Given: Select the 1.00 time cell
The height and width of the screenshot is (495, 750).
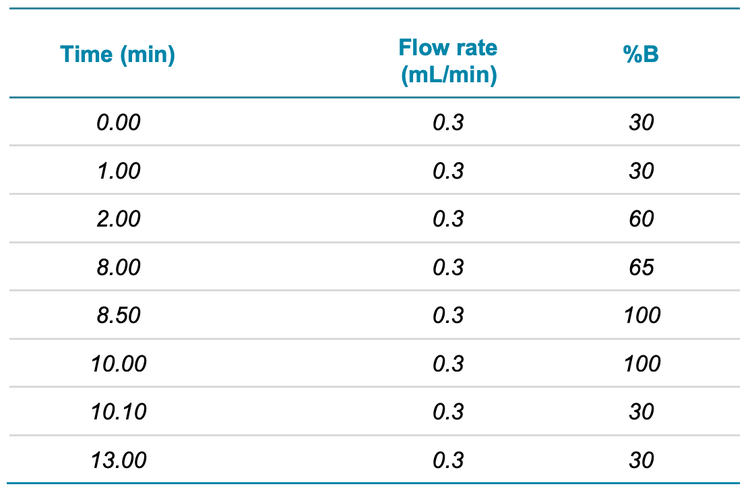Looking at the screenshot, I should tap(118, 171).
